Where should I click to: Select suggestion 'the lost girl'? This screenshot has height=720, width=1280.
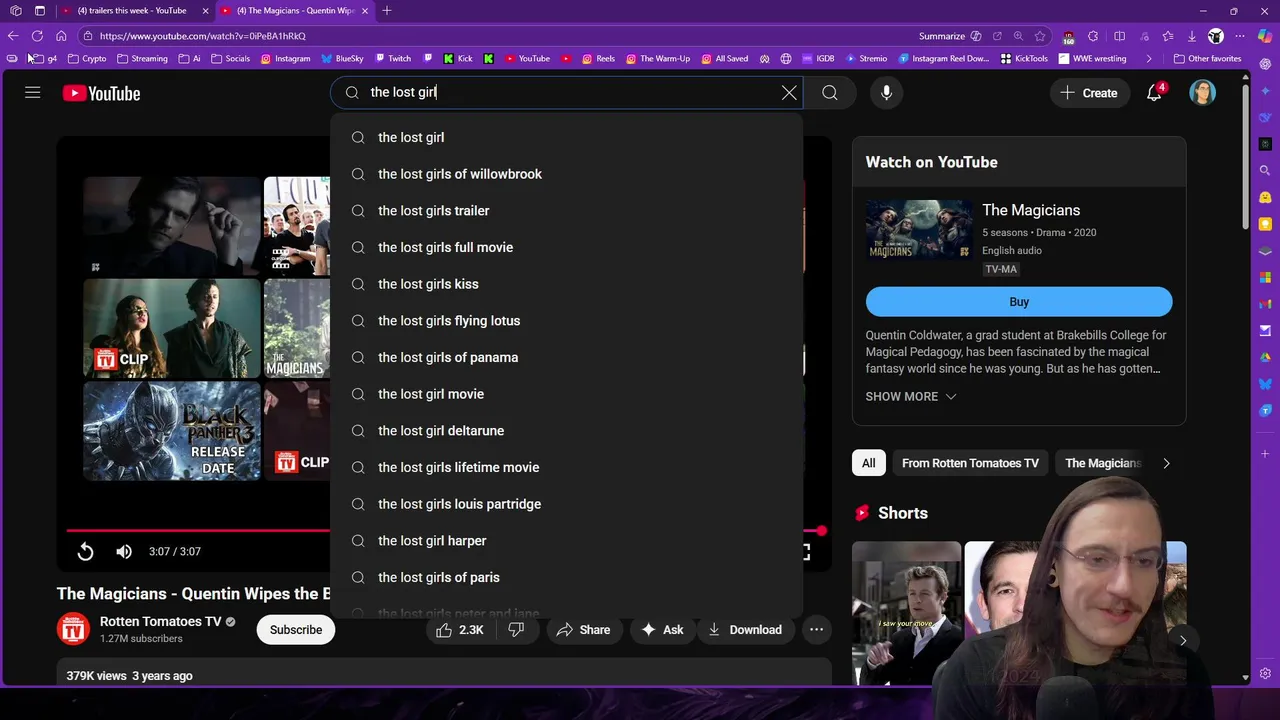[x=566, y=137]
